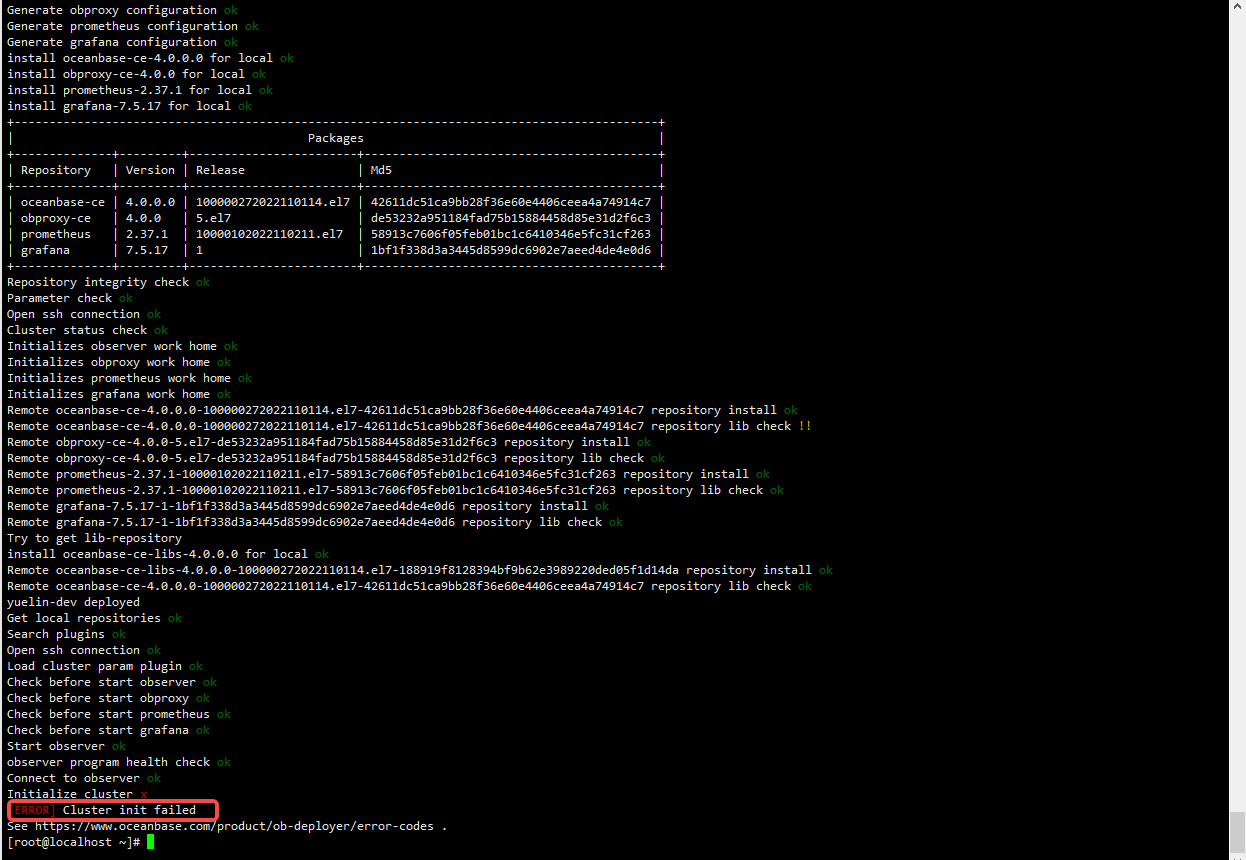Click the 'Generate grafana configuration' line
The width and height of the screenshot is (1246, 860).
(122, 42)
